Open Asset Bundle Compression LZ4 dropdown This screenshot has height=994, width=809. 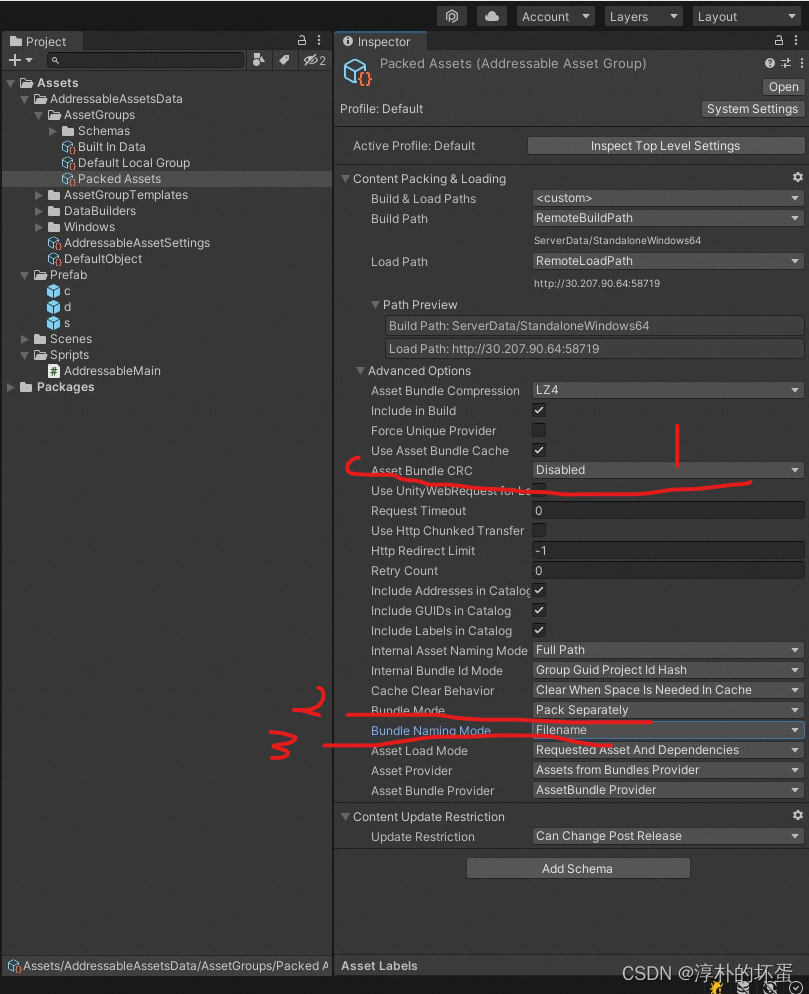click(x=668, y=390)
